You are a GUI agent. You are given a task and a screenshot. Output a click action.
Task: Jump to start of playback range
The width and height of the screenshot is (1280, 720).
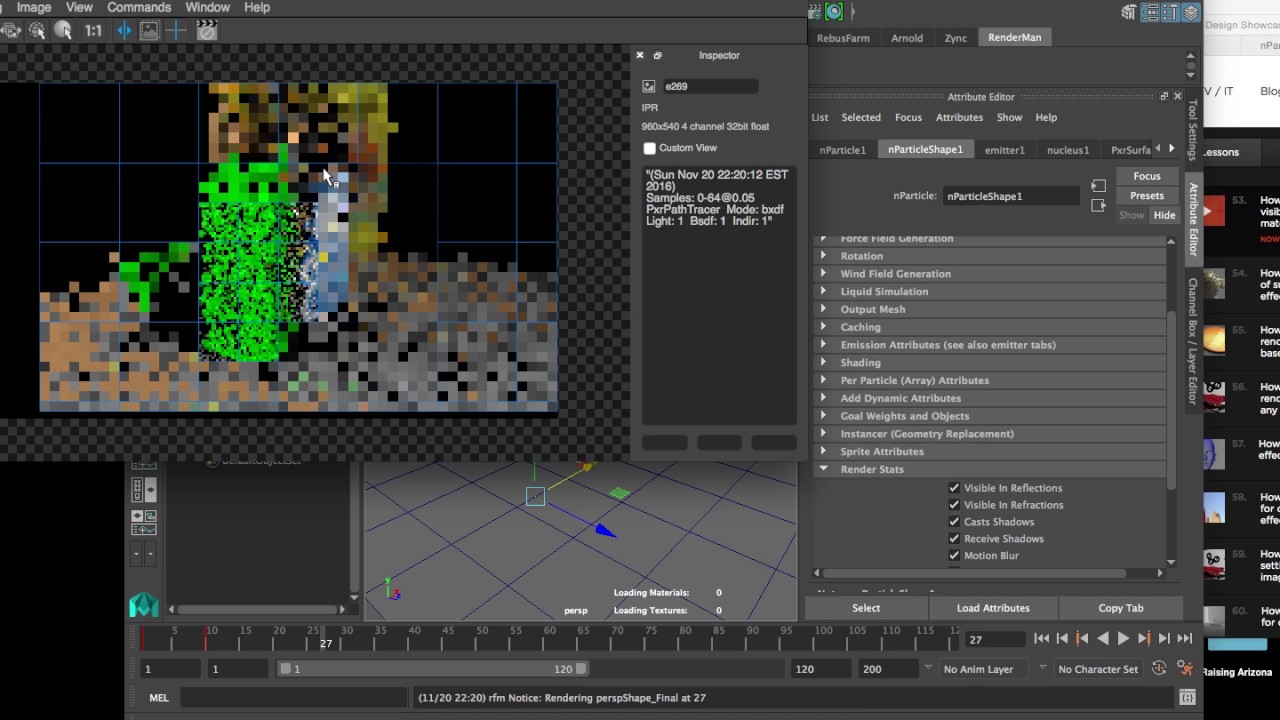tap(1042, 638)
